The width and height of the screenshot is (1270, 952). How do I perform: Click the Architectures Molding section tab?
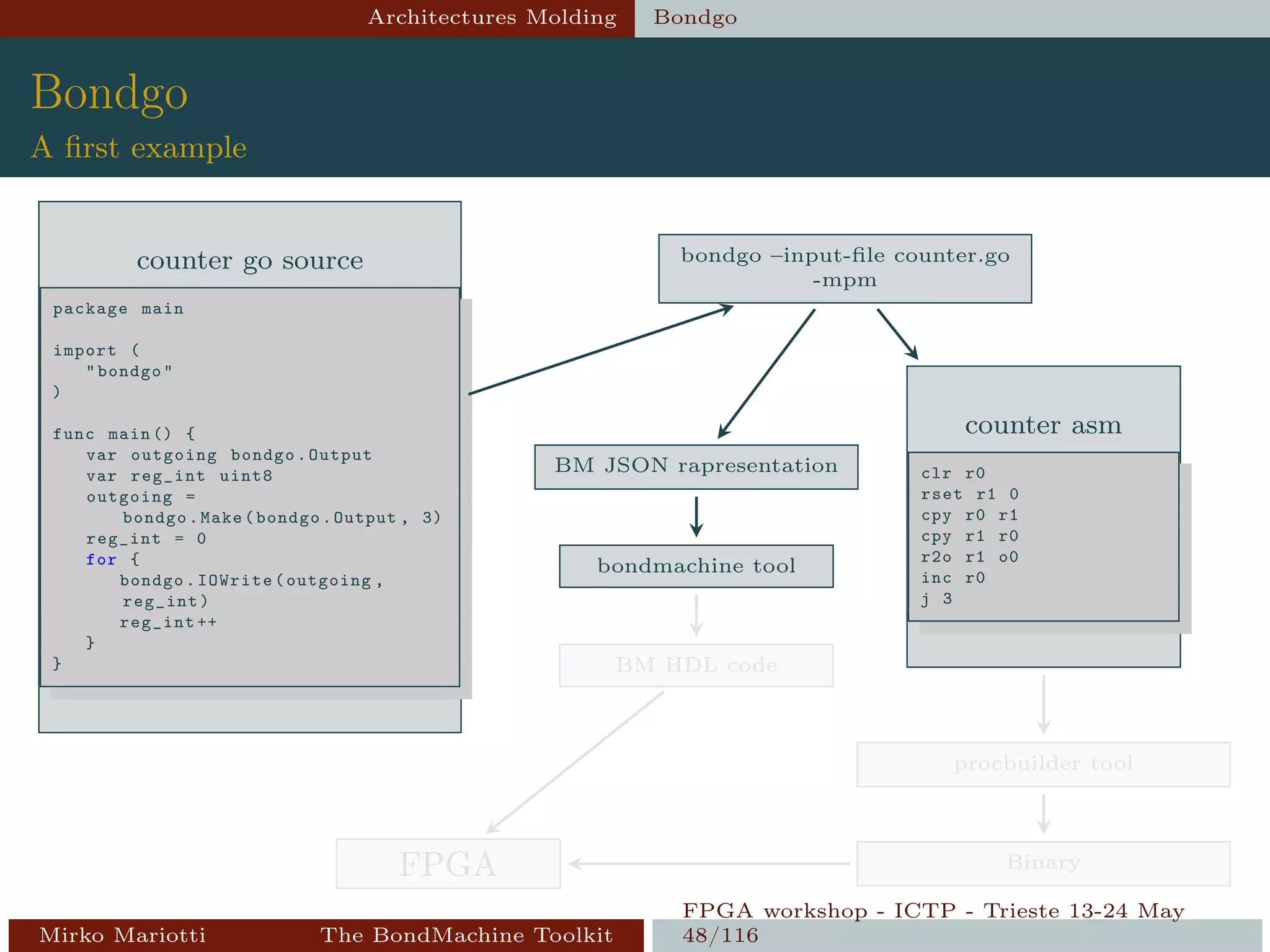pyautogui.click(x=492, y=17)
